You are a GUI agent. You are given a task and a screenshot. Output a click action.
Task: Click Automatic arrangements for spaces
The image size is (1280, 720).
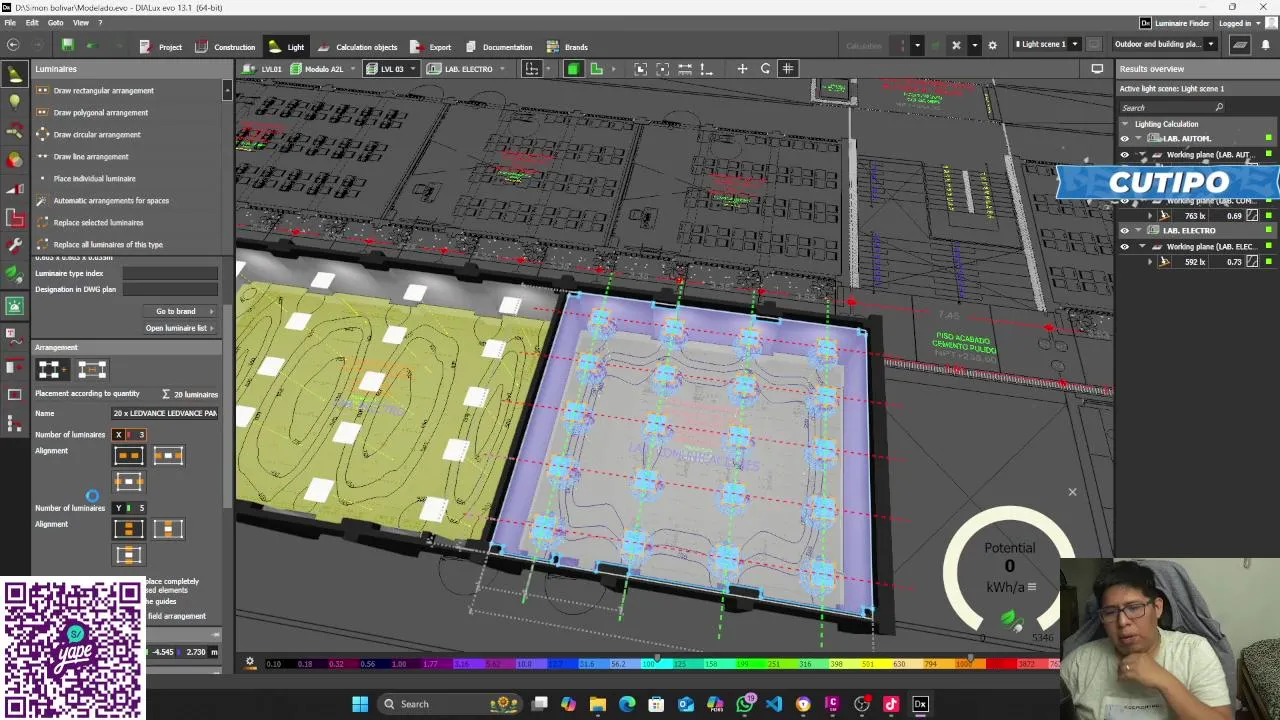coord(111,201)
